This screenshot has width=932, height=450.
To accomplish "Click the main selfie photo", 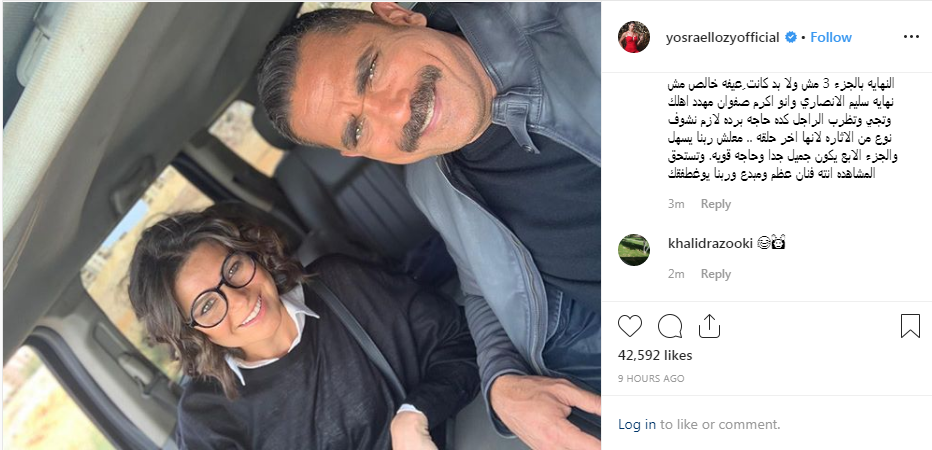I will pyautogui.click(x=301, y=226).
